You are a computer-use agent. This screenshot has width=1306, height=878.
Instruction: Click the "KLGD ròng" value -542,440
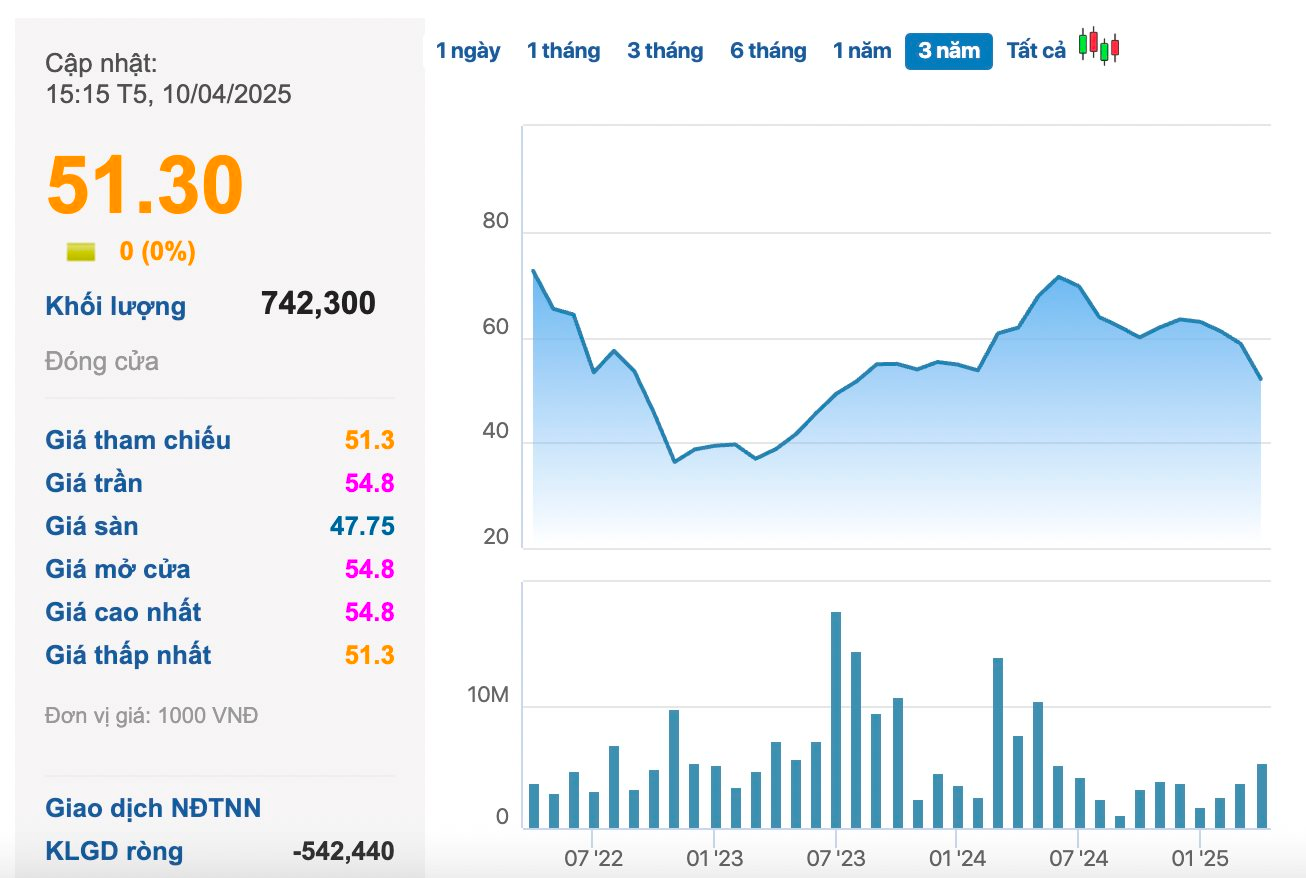[343, 851]
